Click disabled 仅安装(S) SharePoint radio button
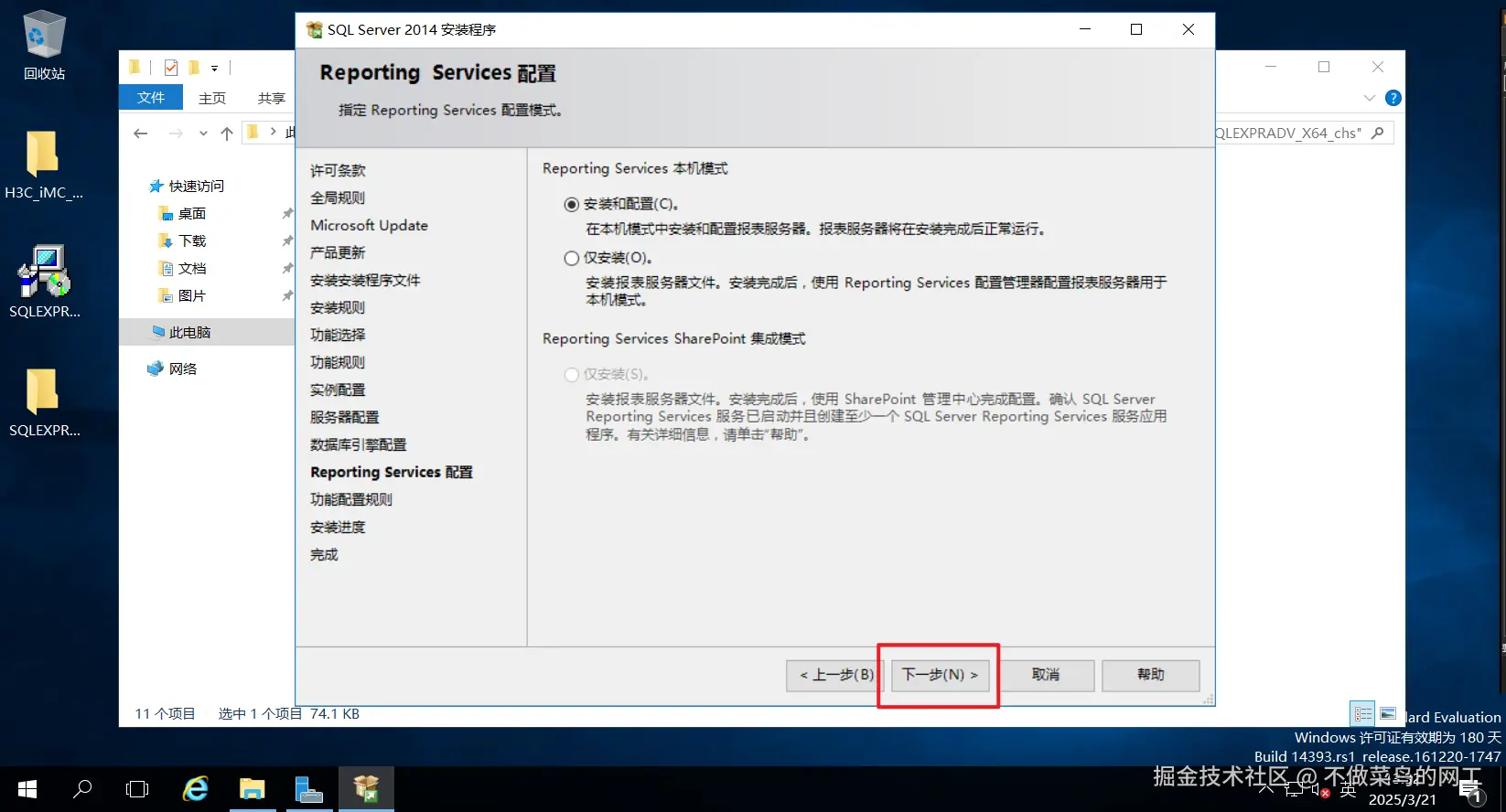Image resolution: width=1506 pixels, height=812 pixels. pyautogui.click(x=572, y=375)
